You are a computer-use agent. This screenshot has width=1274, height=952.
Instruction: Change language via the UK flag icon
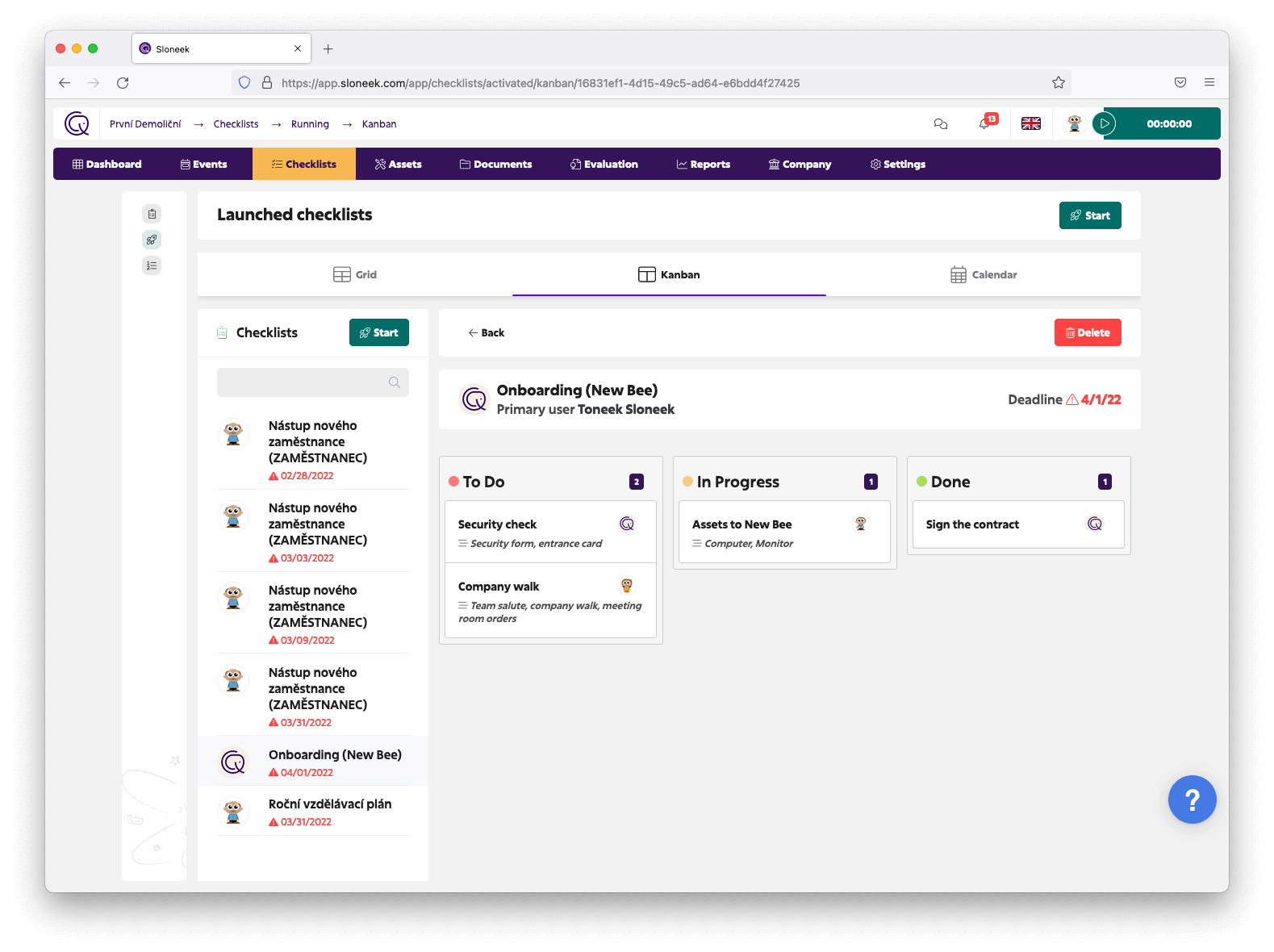coord(1031,123)
